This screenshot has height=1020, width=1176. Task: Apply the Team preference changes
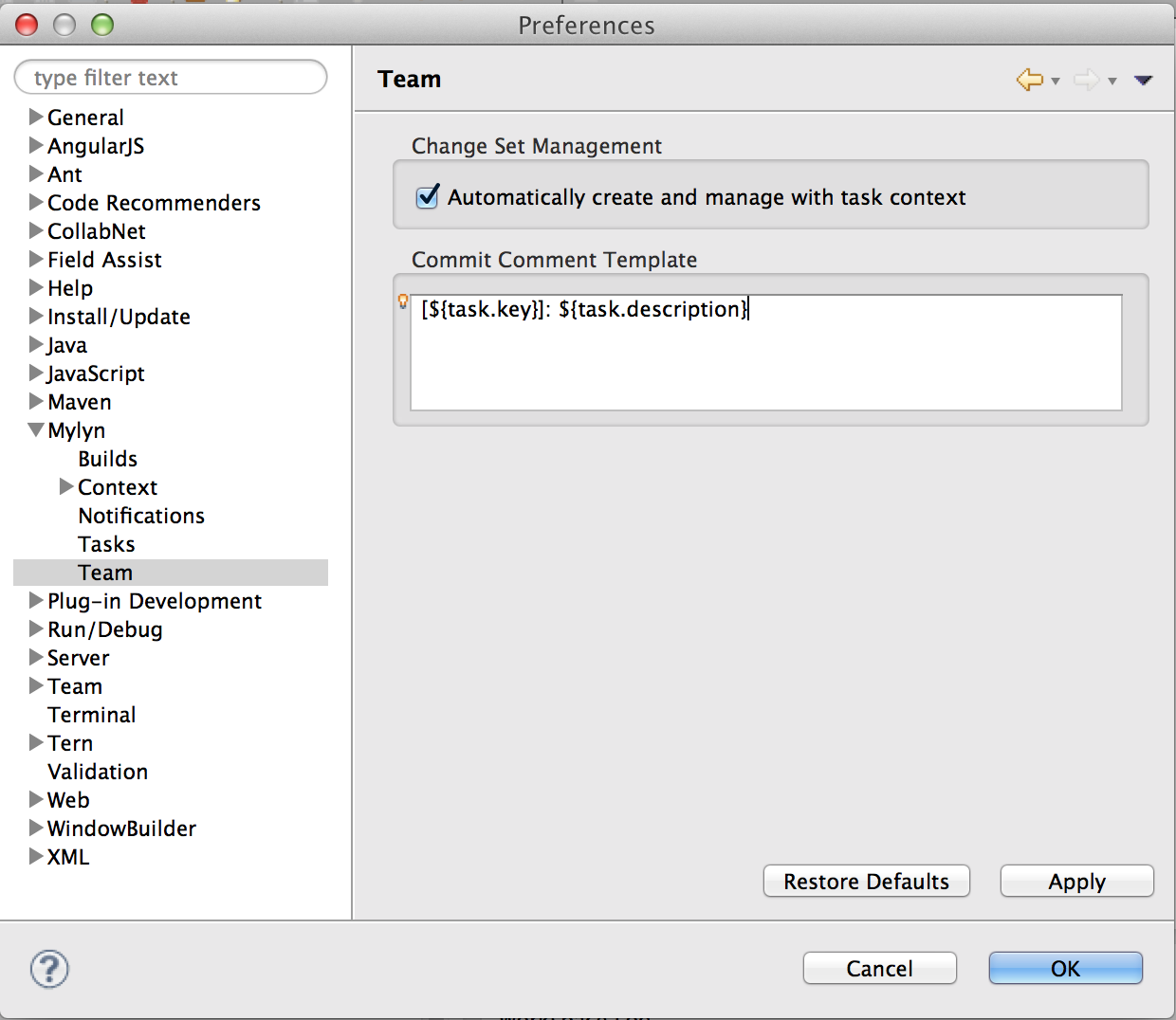[1076, 881]
